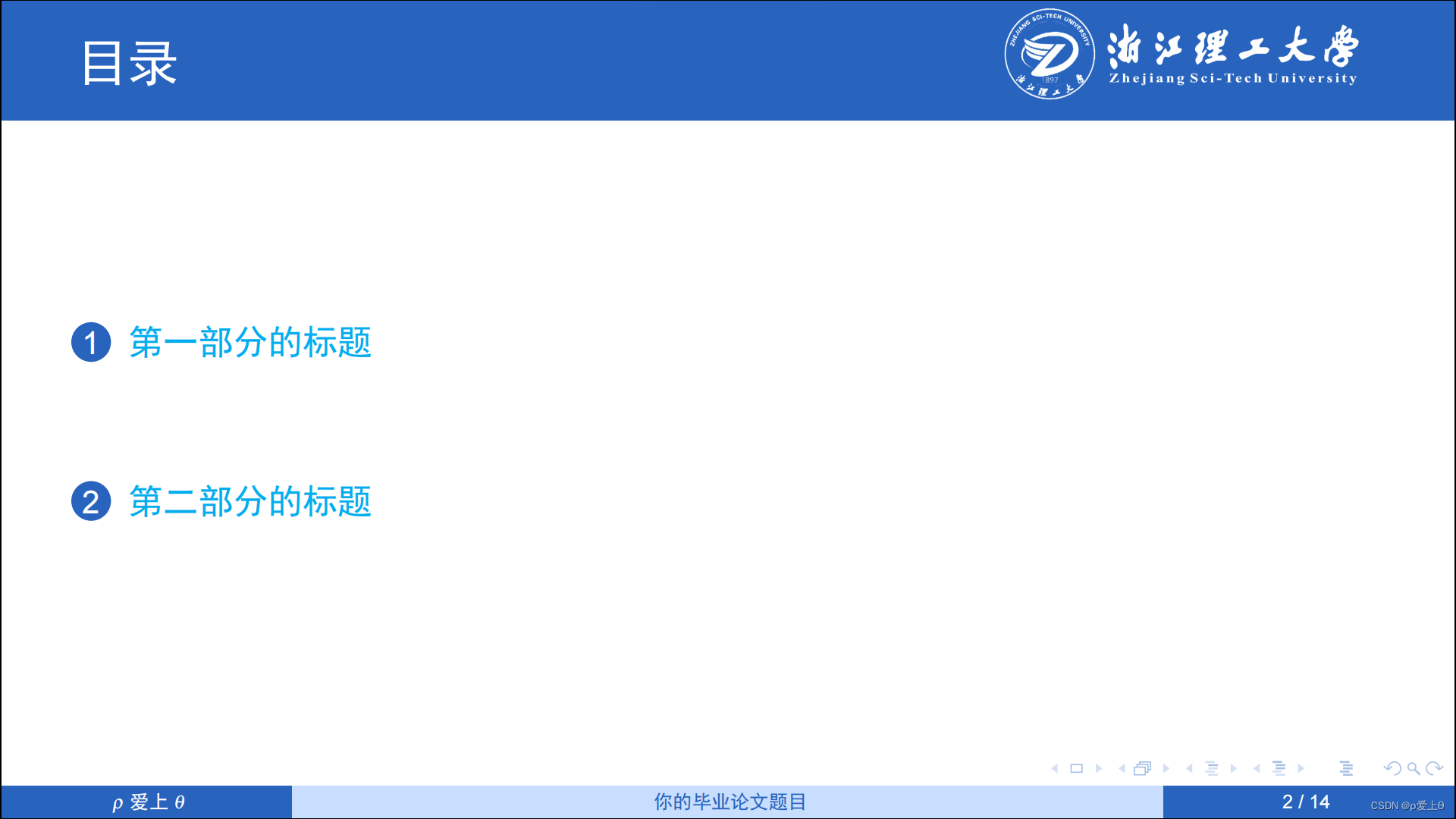Screen dimensions: 1456x819
Task: Click the numbered circle 2 bullet
Action: coord(91,502)
